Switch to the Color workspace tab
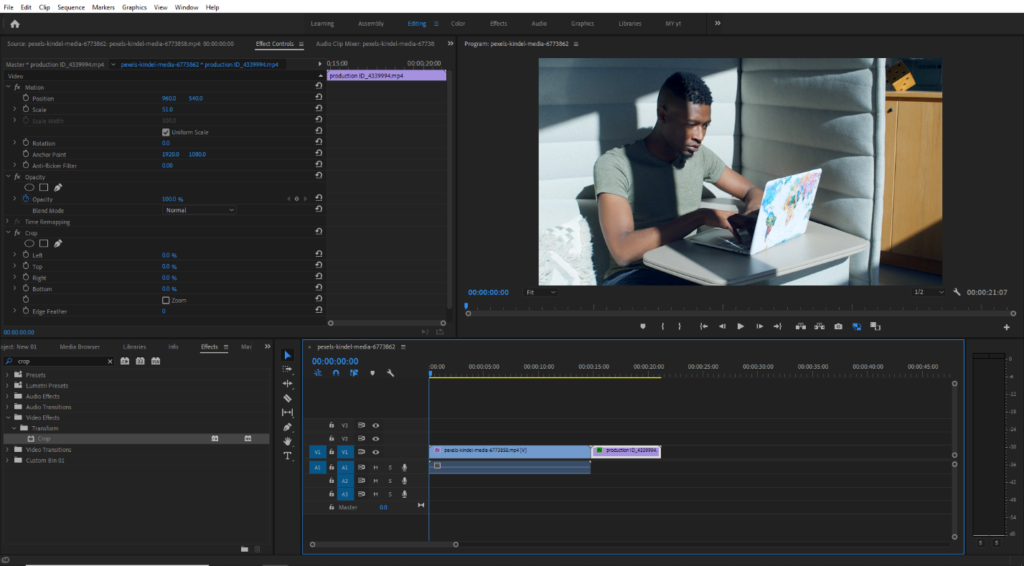1024x566 pixels. [458, 23]
